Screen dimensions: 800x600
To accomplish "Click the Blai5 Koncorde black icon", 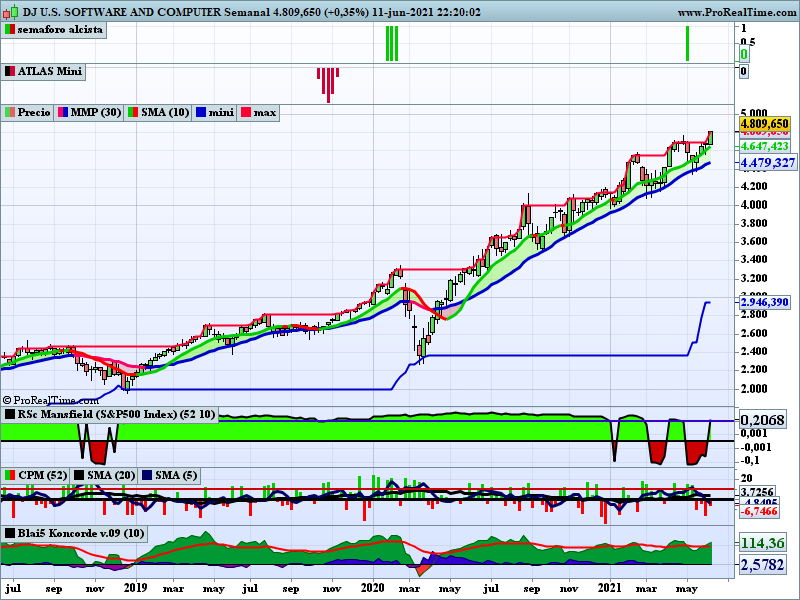I will point(10,534).
